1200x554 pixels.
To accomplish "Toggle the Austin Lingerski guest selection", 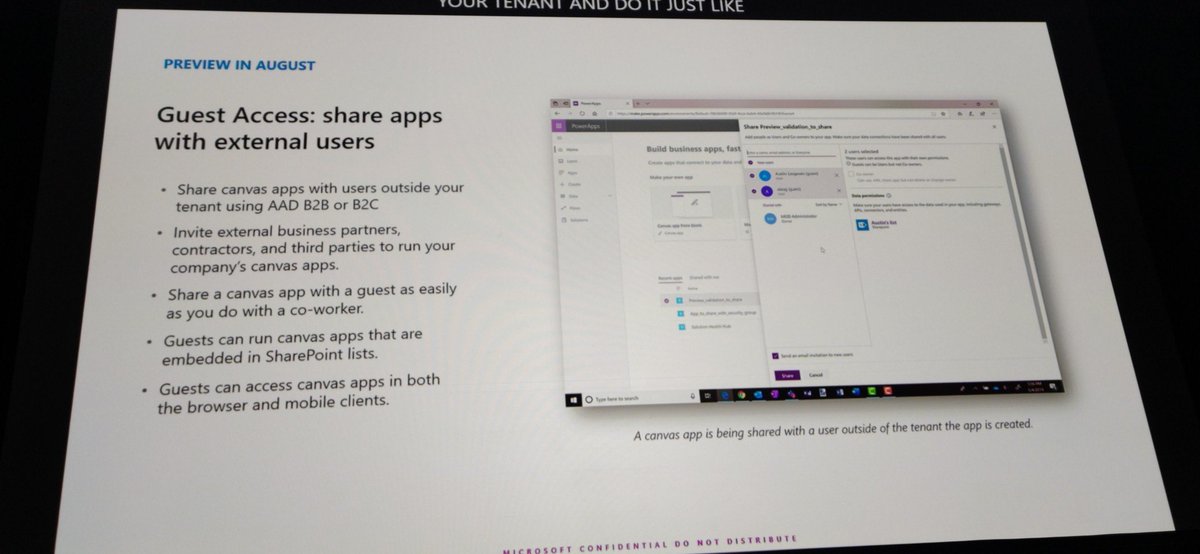I will (752, 175).
